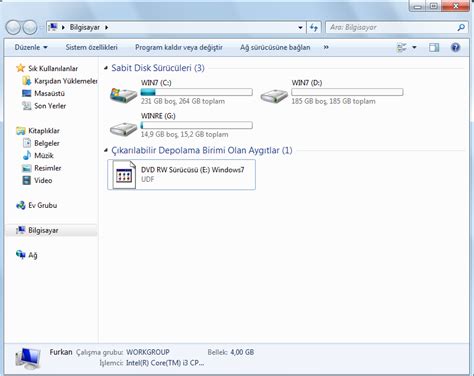Select Müzik under Kitaplıklar
Image resolution: width=474 pixels, height=376 pixels.
coord(44,156)
